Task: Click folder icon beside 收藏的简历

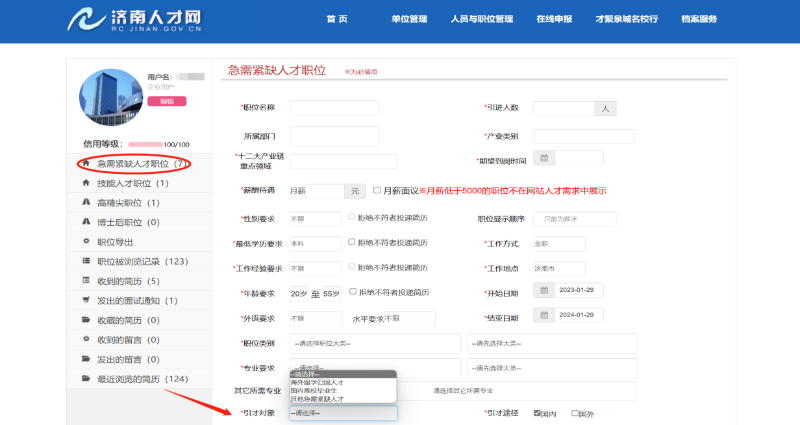Action: point(86,320)
